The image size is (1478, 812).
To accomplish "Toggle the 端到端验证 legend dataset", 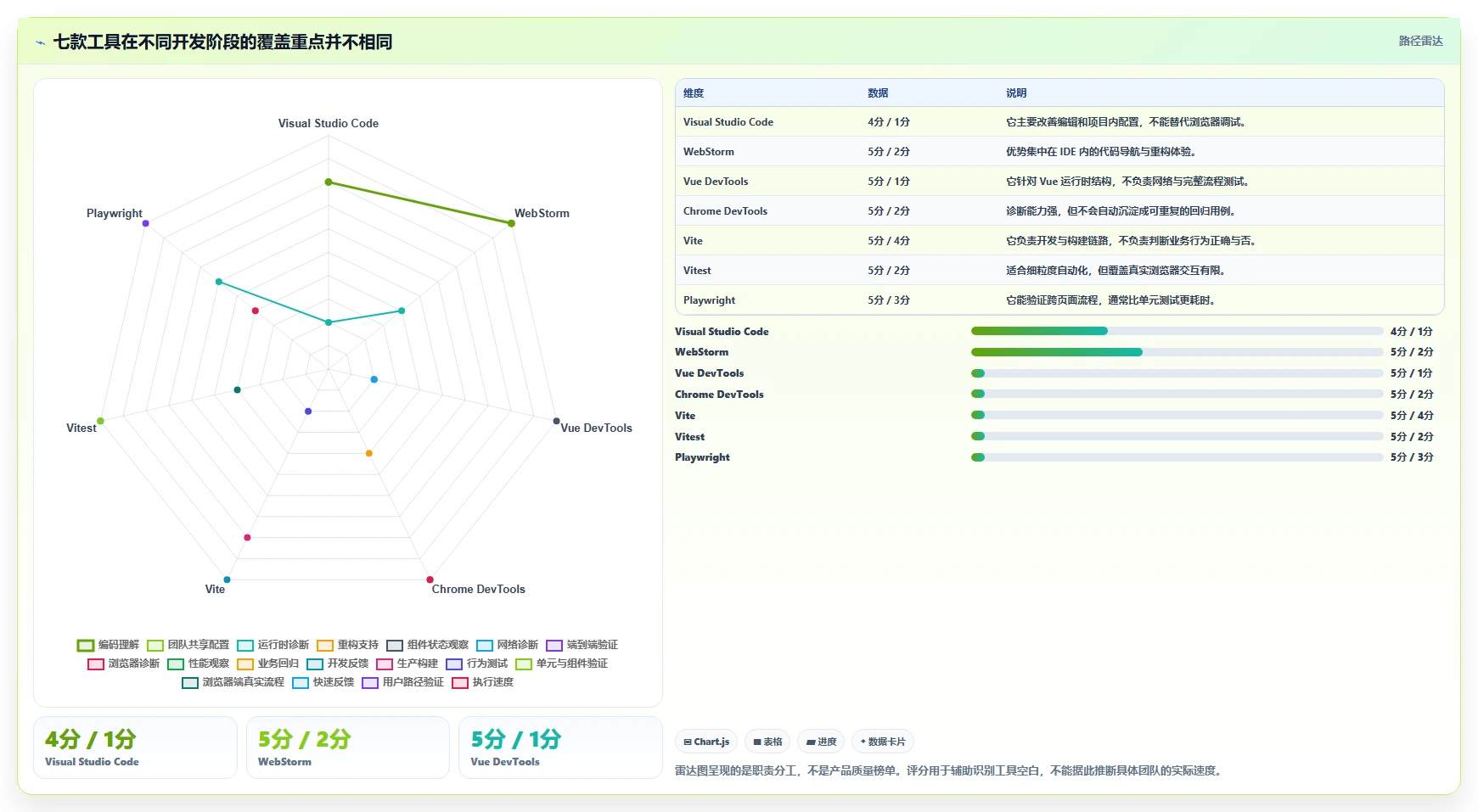I will click(x=582, y=645).
